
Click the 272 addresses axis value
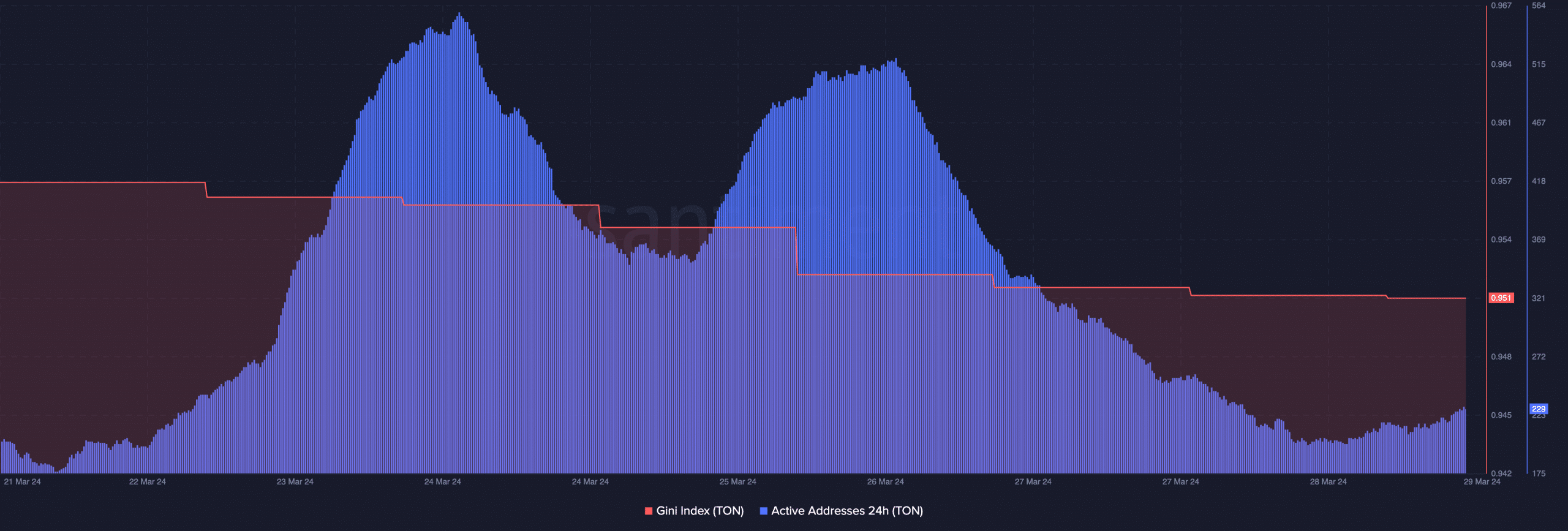point(1539,356)
